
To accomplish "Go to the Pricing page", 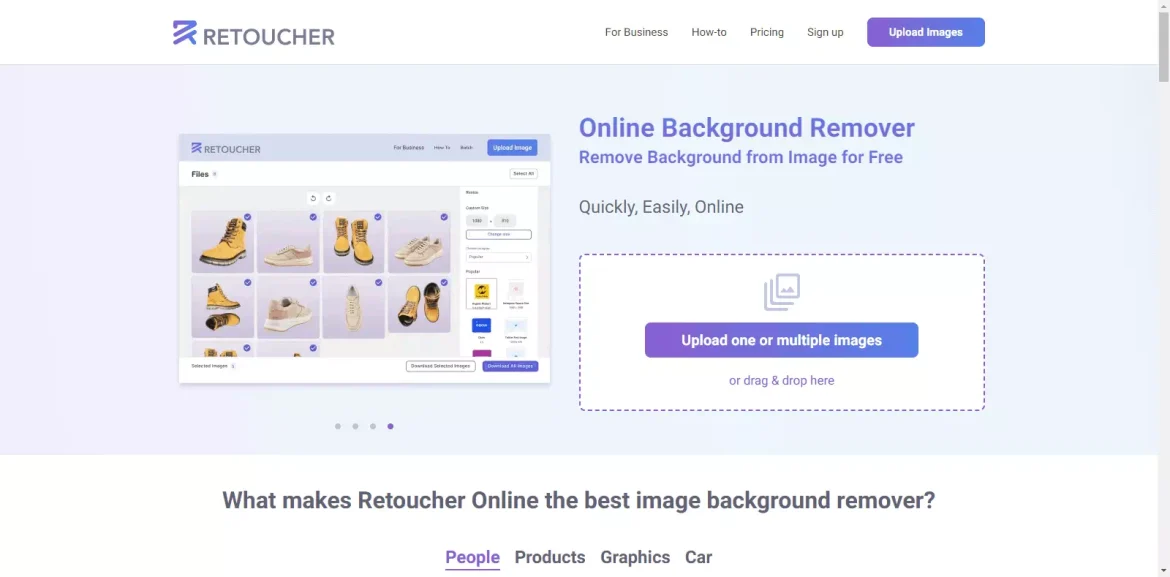I will pos(766,32).
